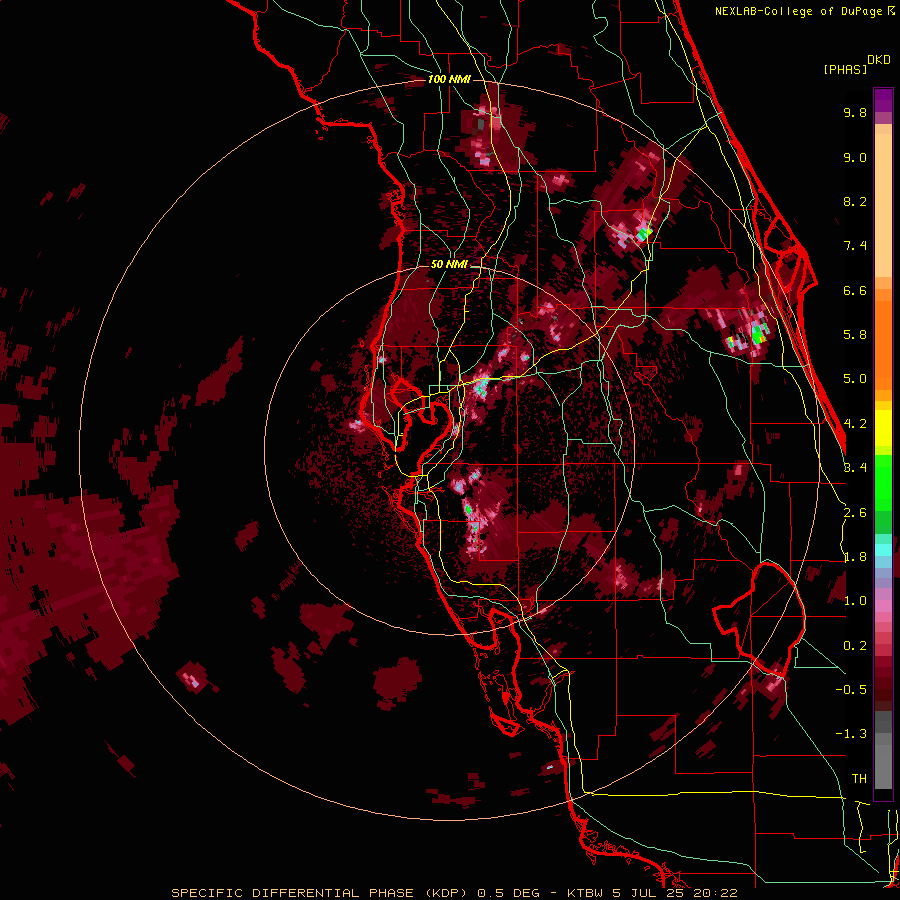Click the 1.0 scale value

pyautogui.click(x=855, y=601)
